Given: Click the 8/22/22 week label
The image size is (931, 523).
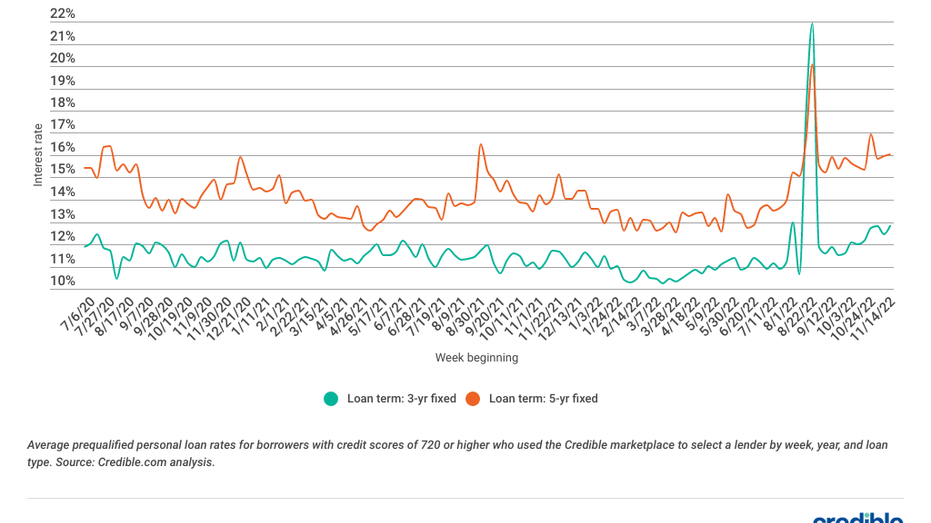Looking at the screenshot, I should point(797,317).
